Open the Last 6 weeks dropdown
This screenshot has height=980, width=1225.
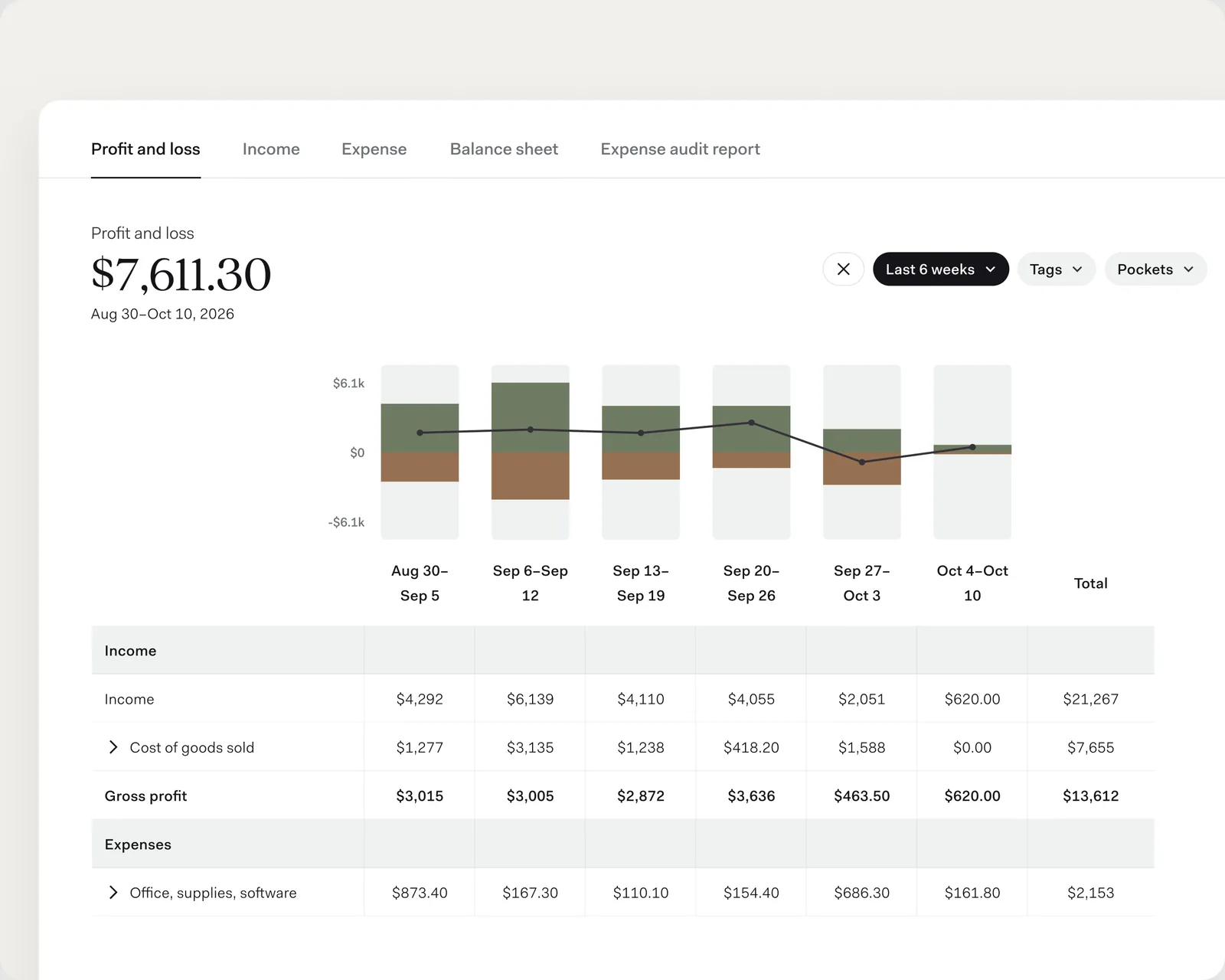coord(940,269)
